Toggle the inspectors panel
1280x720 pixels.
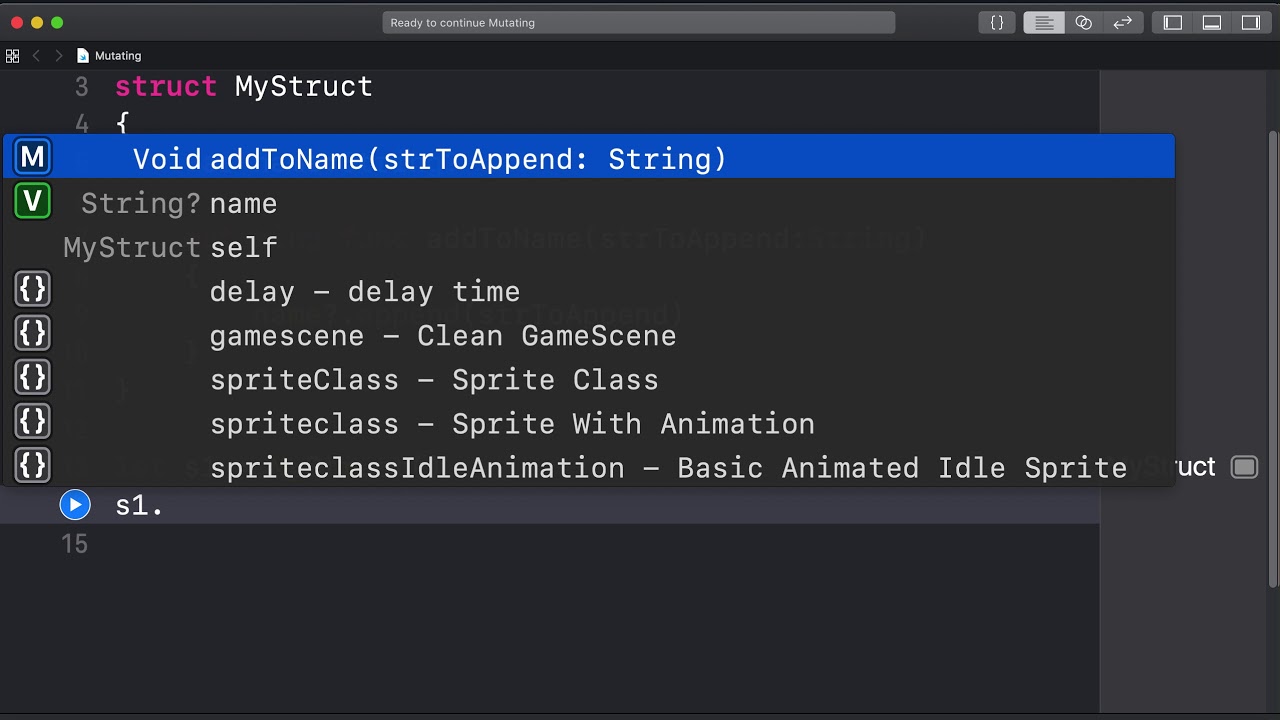coord(1250,22)
